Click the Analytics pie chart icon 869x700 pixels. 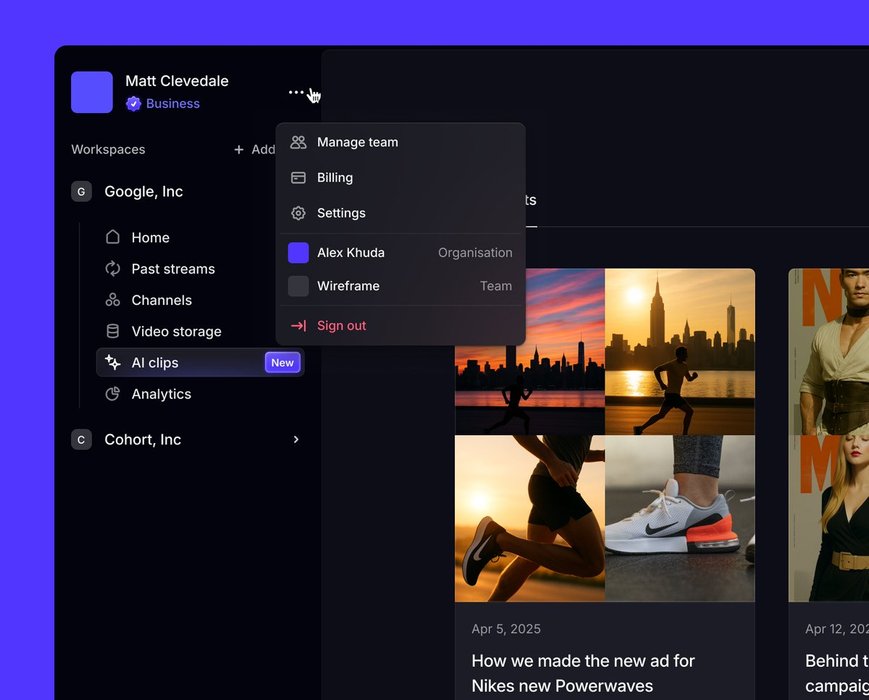[x=113, y=394]
